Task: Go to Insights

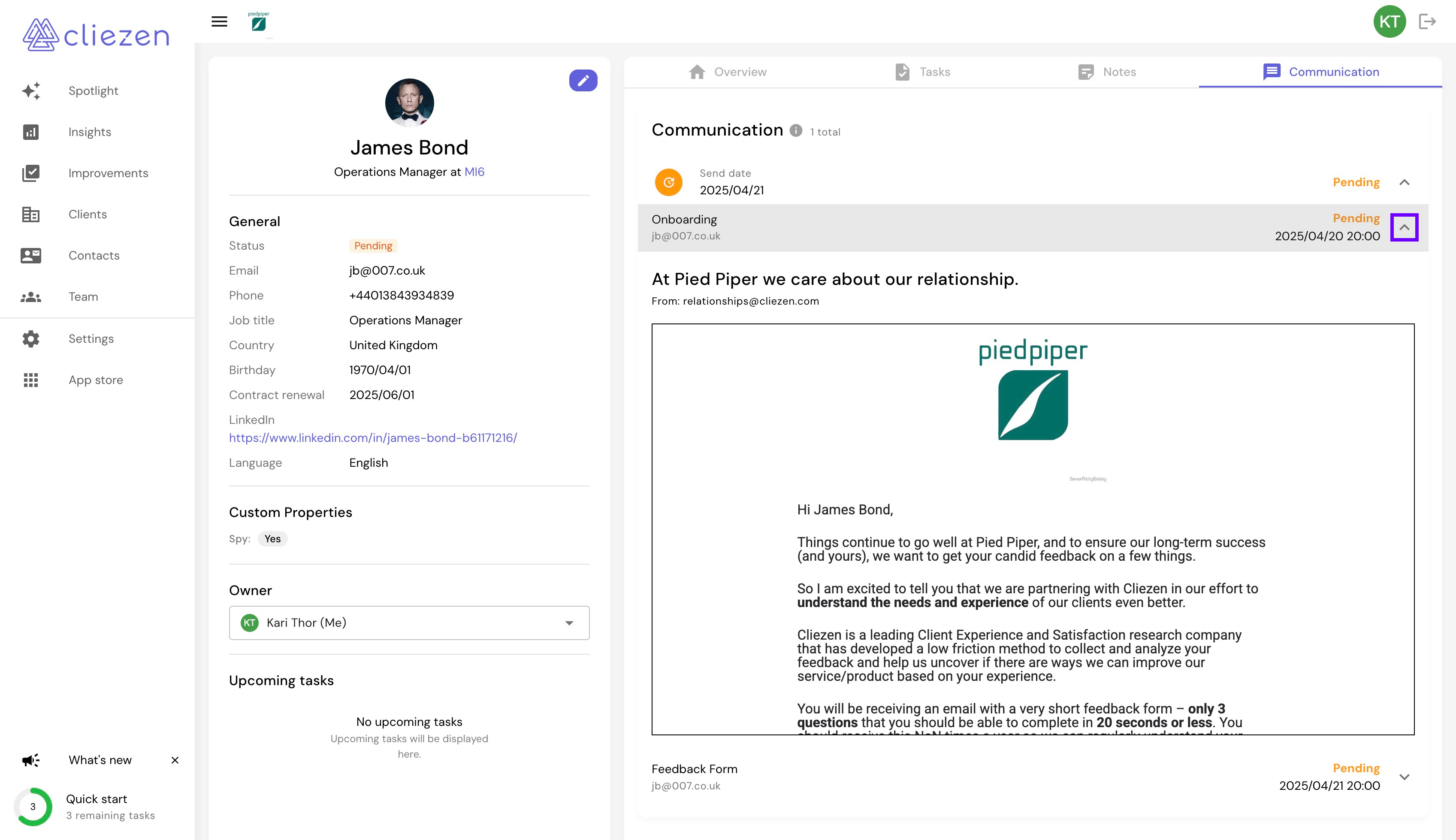Action: click(x=89, y=132)
